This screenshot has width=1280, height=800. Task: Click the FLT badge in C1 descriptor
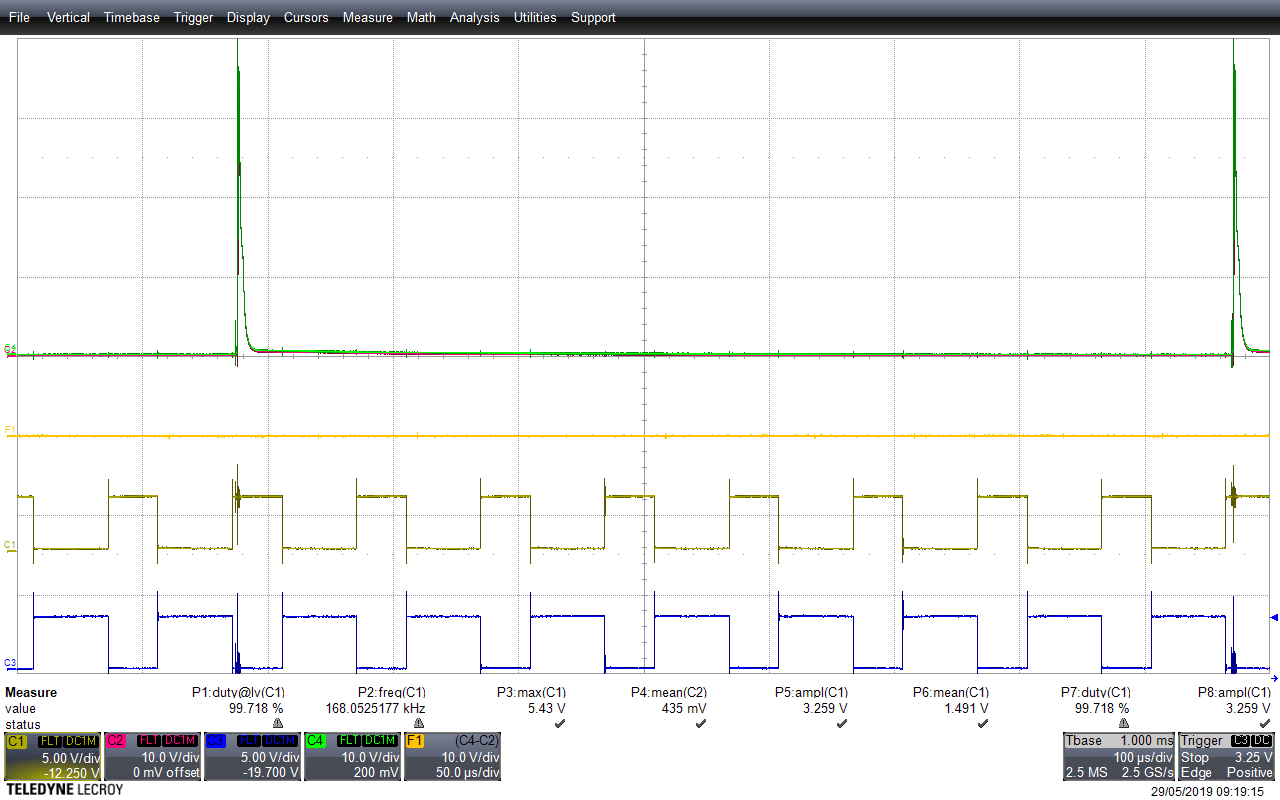(x=48, y=740)
